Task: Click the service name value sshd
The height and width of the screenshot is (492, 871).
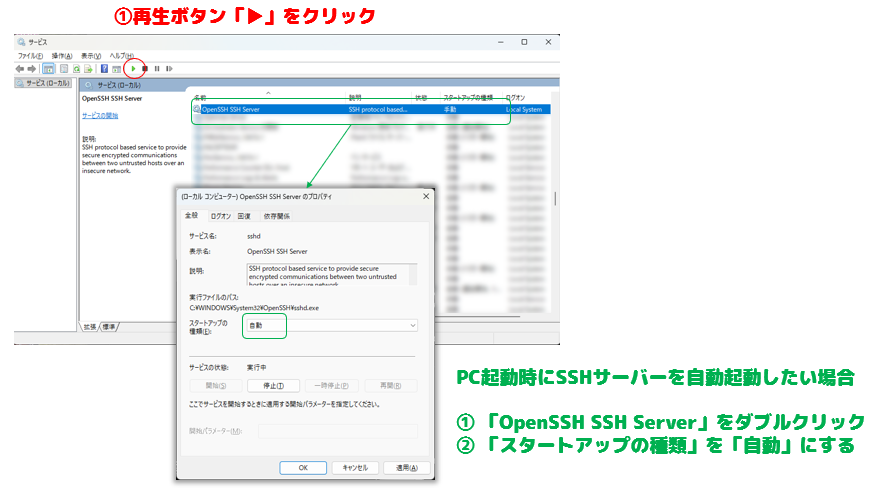Action: 254,236
